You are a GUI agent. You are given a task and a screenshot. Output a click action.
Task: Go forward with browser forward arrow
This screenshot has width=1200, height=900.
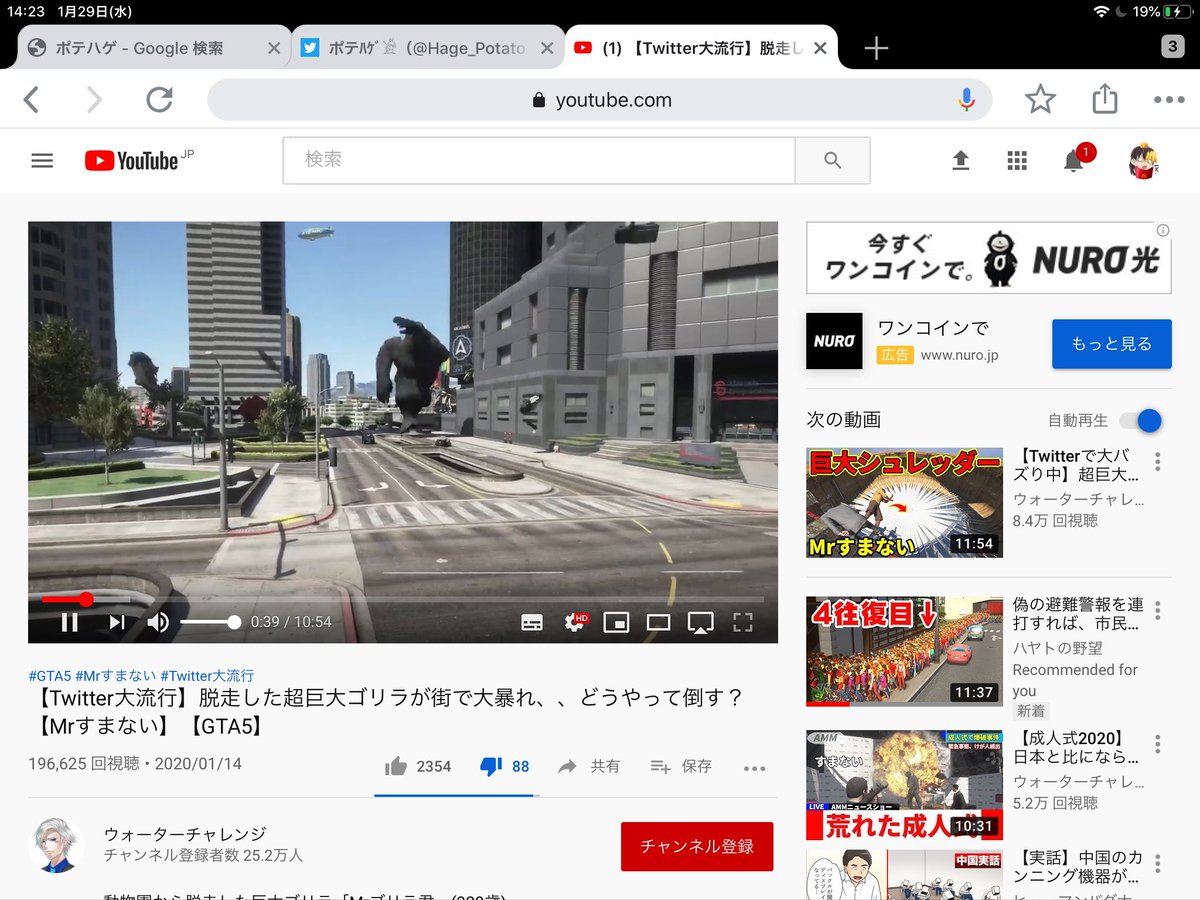tap(94, 99)
